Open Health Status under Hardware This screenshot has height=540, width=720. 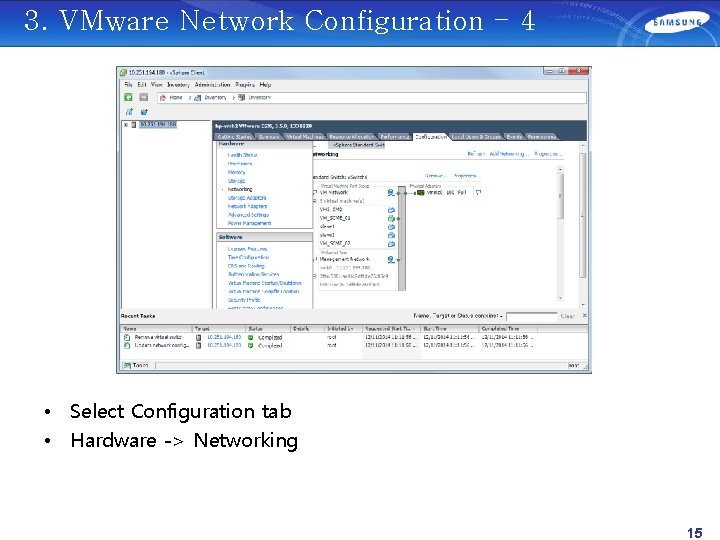242,155
